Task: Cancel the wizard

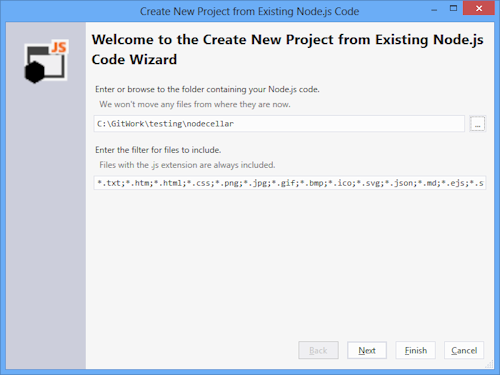Action: click(464, 350)
